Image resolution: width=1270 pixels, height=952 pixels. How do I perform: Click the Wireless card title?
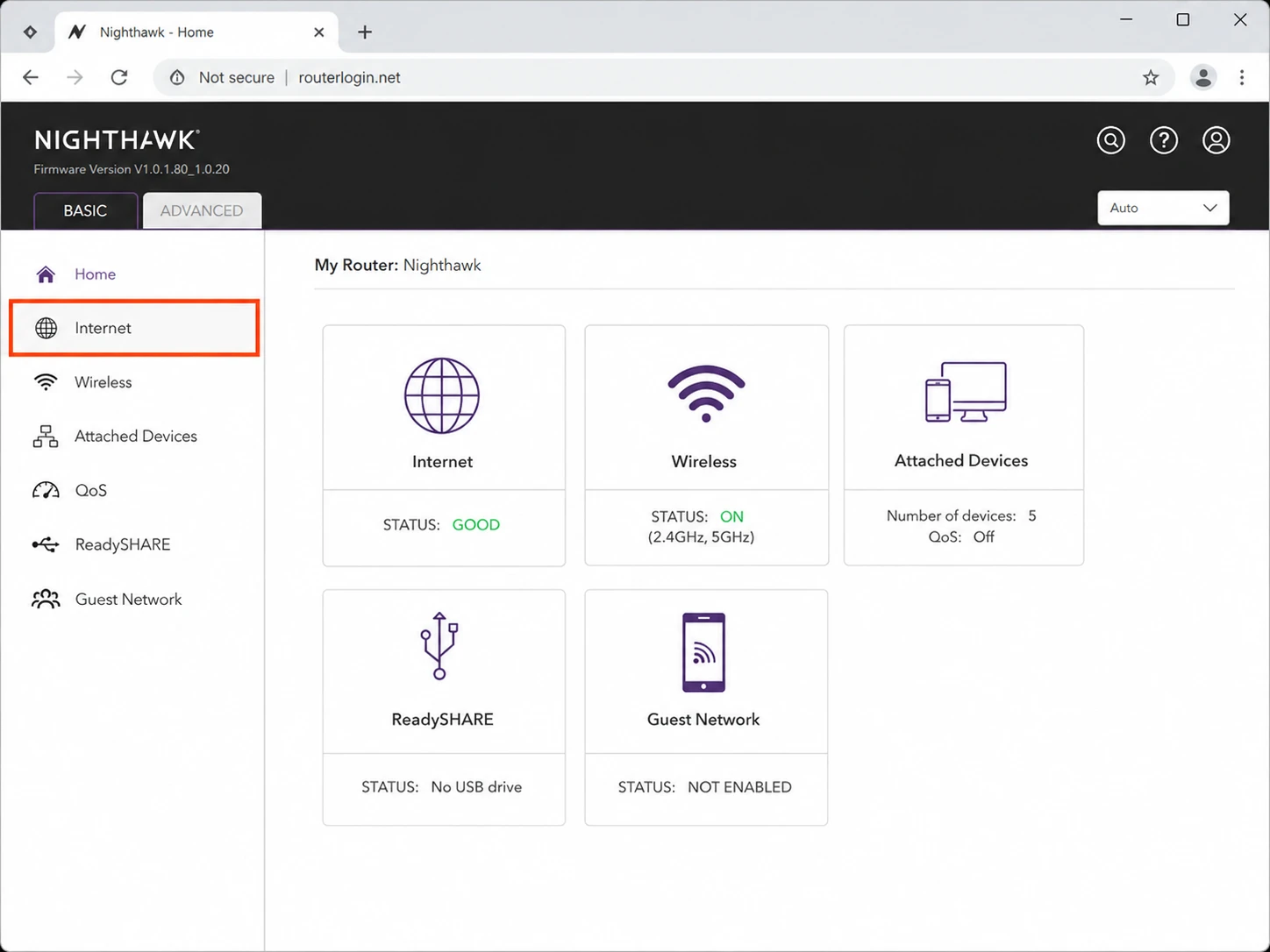(x=704, y=462)
